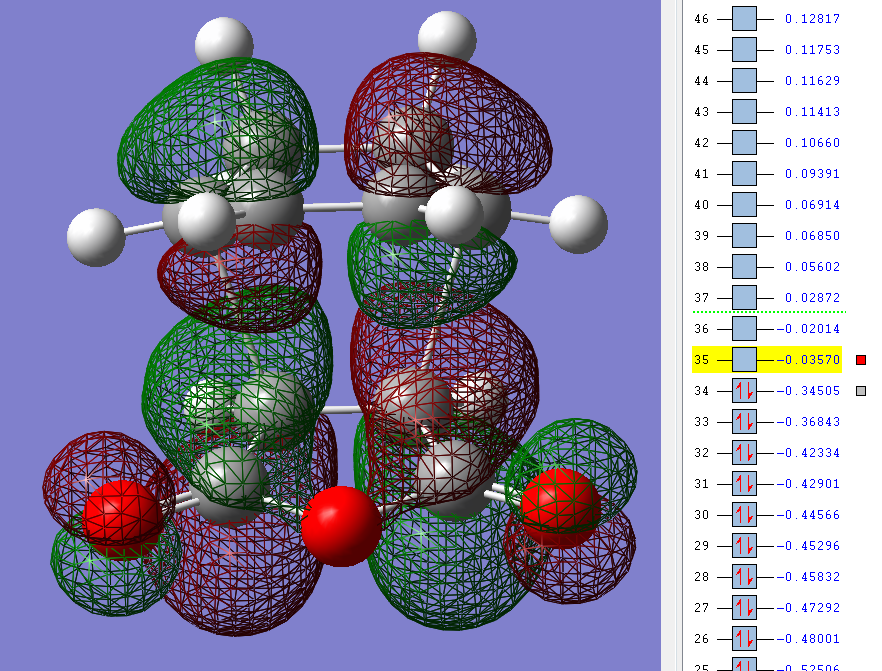Select orbital 37 occupancy box
The height and width of the screenshot is (671, 882).
pyautogui.click(x=744, y=297)
